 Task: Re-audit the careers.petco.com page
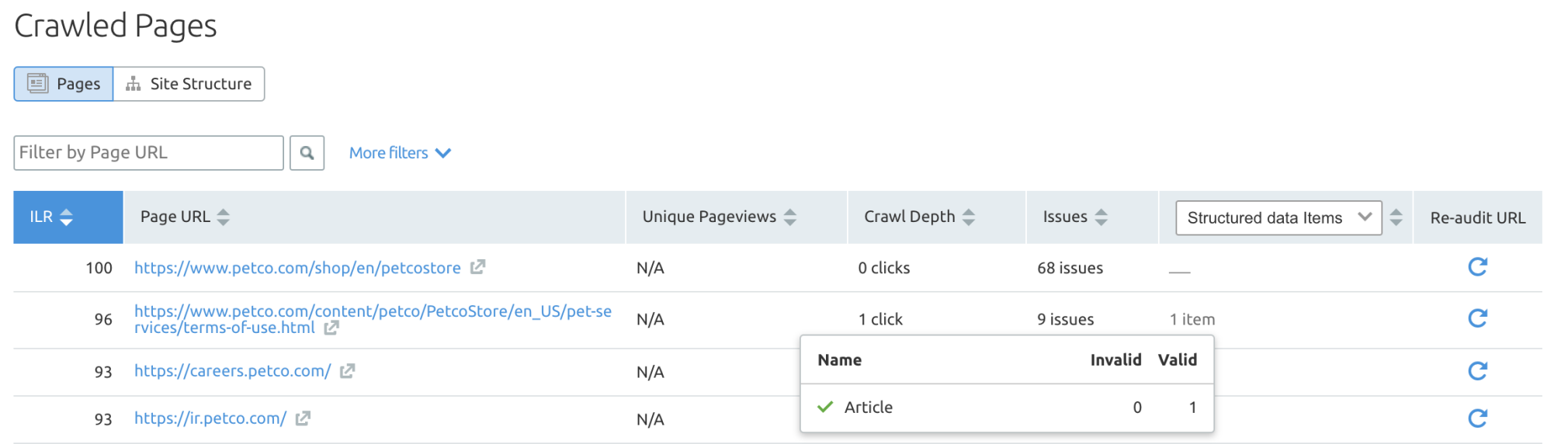[x=1477, y=371]
